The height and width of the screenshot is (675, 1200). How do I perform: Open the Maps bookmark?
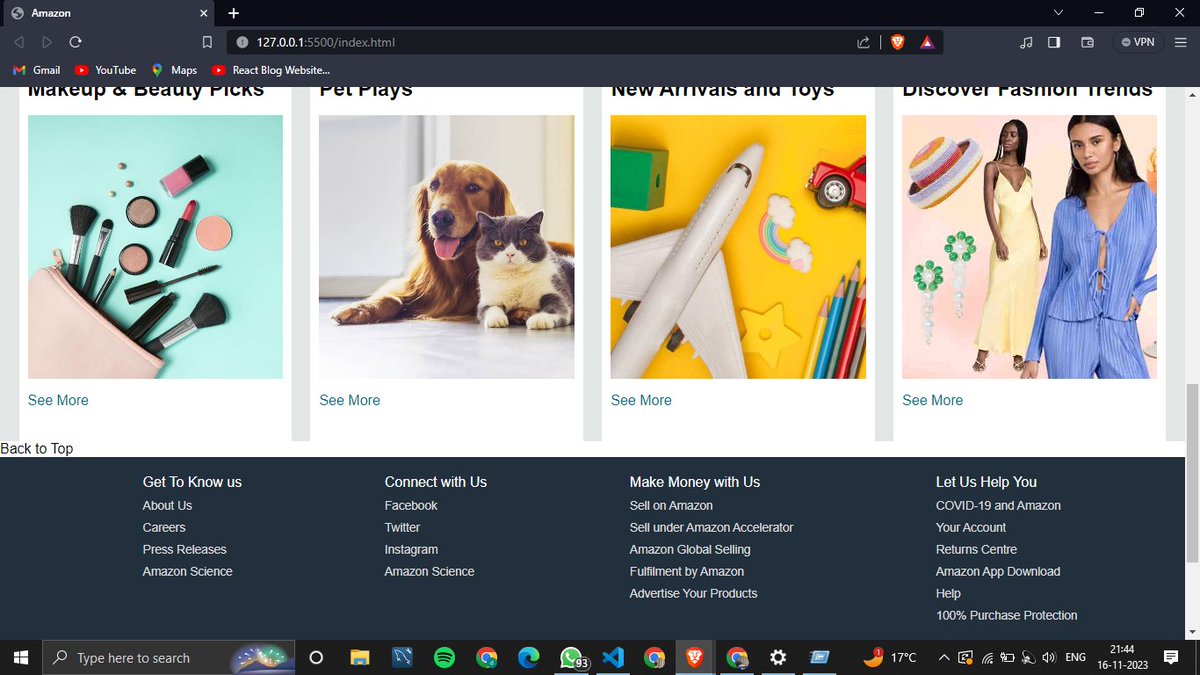coord(174,70)
